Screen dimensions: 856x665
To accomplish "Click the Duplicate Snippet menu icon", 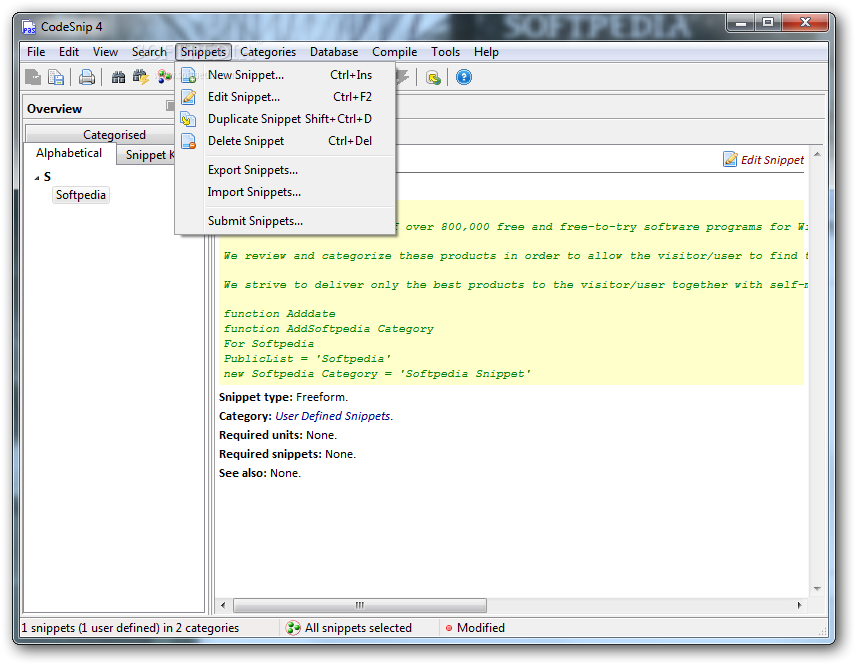I will [188, 119].
